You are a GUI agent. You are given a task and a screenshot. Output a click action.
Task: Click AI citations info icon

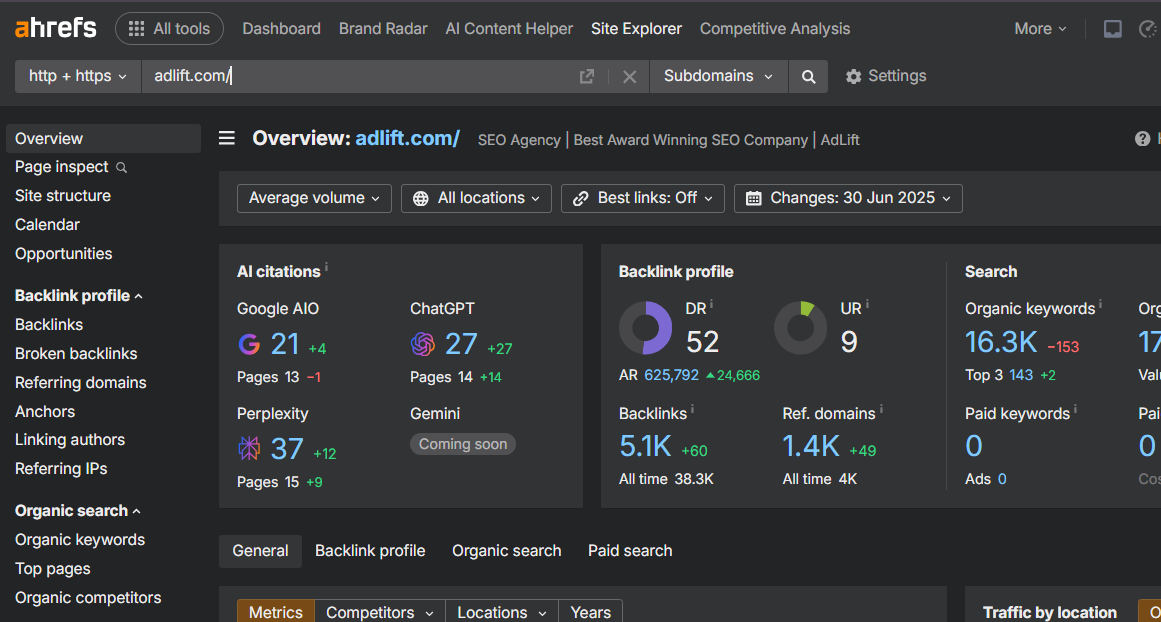click(327, 267)
